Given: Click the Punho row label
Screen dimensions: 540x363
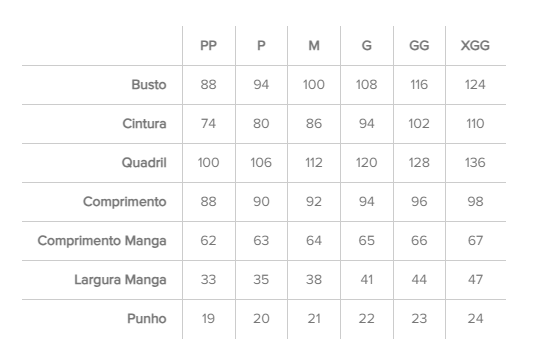Looking at the screenshot, I should [x=147, y=318].
